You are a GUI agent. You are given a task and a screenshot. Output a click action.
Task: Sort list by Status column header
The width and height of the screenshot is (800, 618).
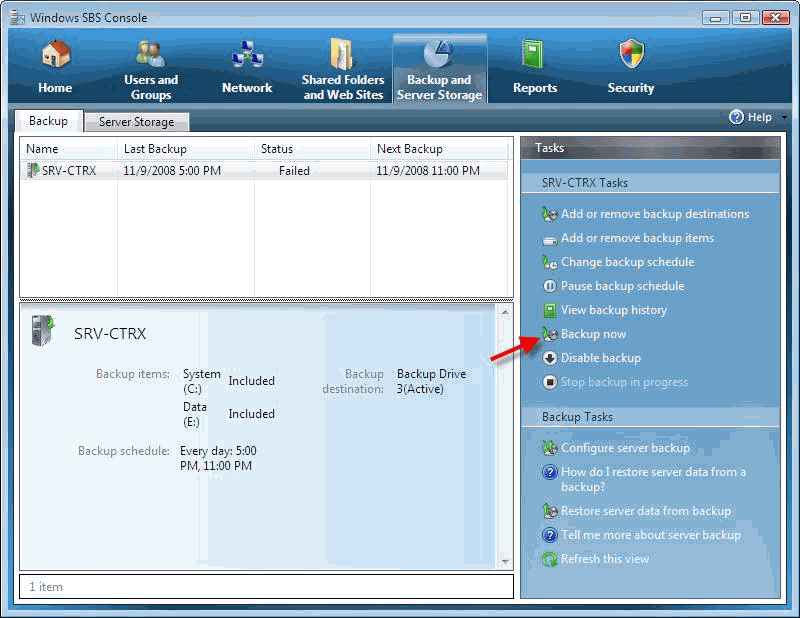(312, 149)
